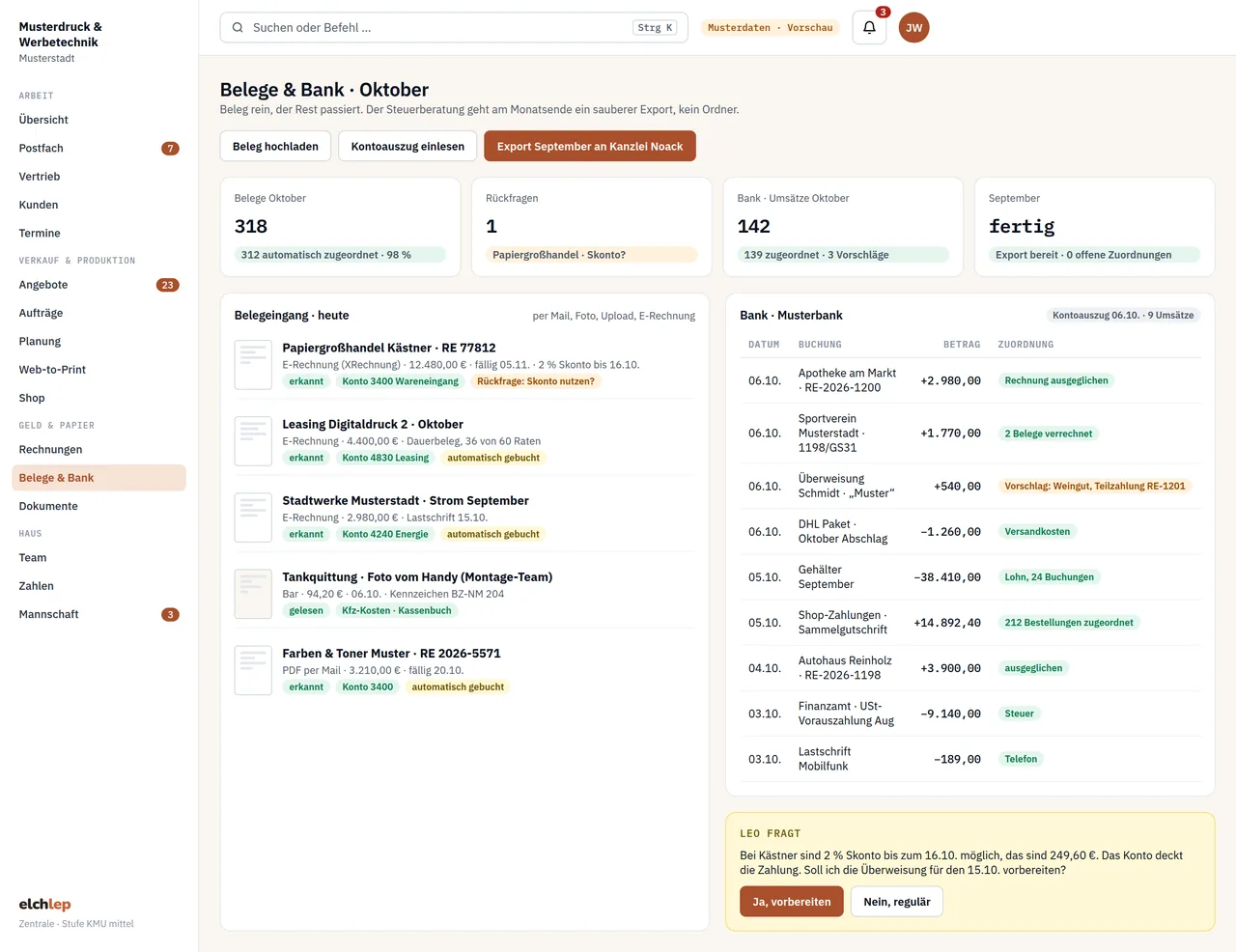The image size is (1236, 952).
Task: Choose Nein, regulär button
Action: tap(897, 902)
